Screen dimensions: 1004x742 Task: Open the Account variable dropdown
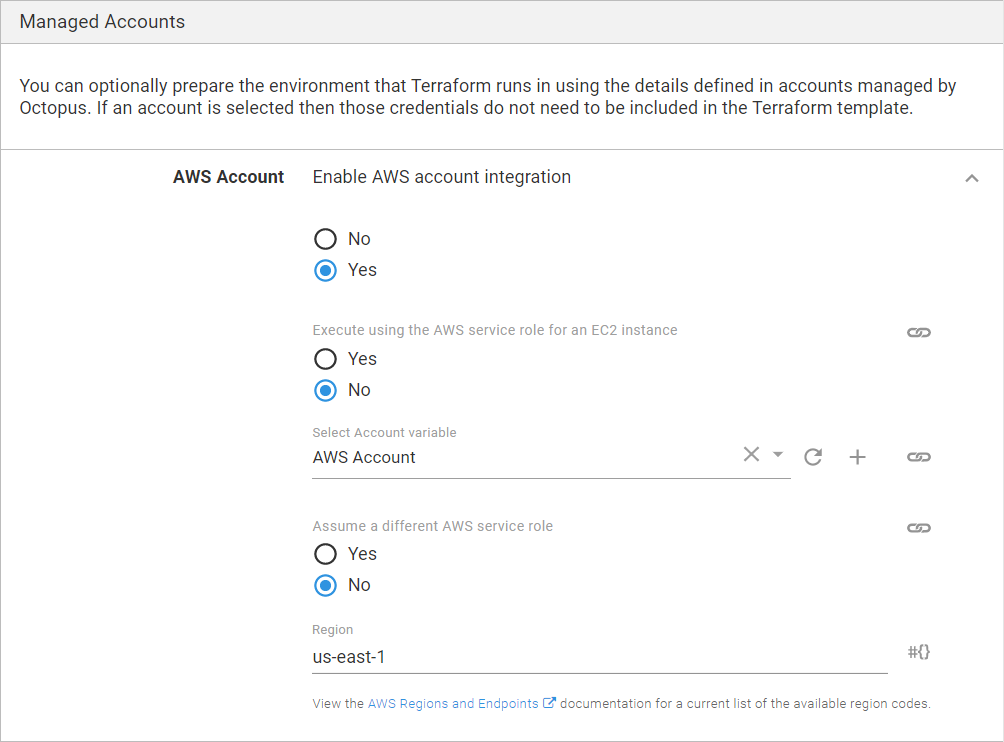[x=777, y=454]
